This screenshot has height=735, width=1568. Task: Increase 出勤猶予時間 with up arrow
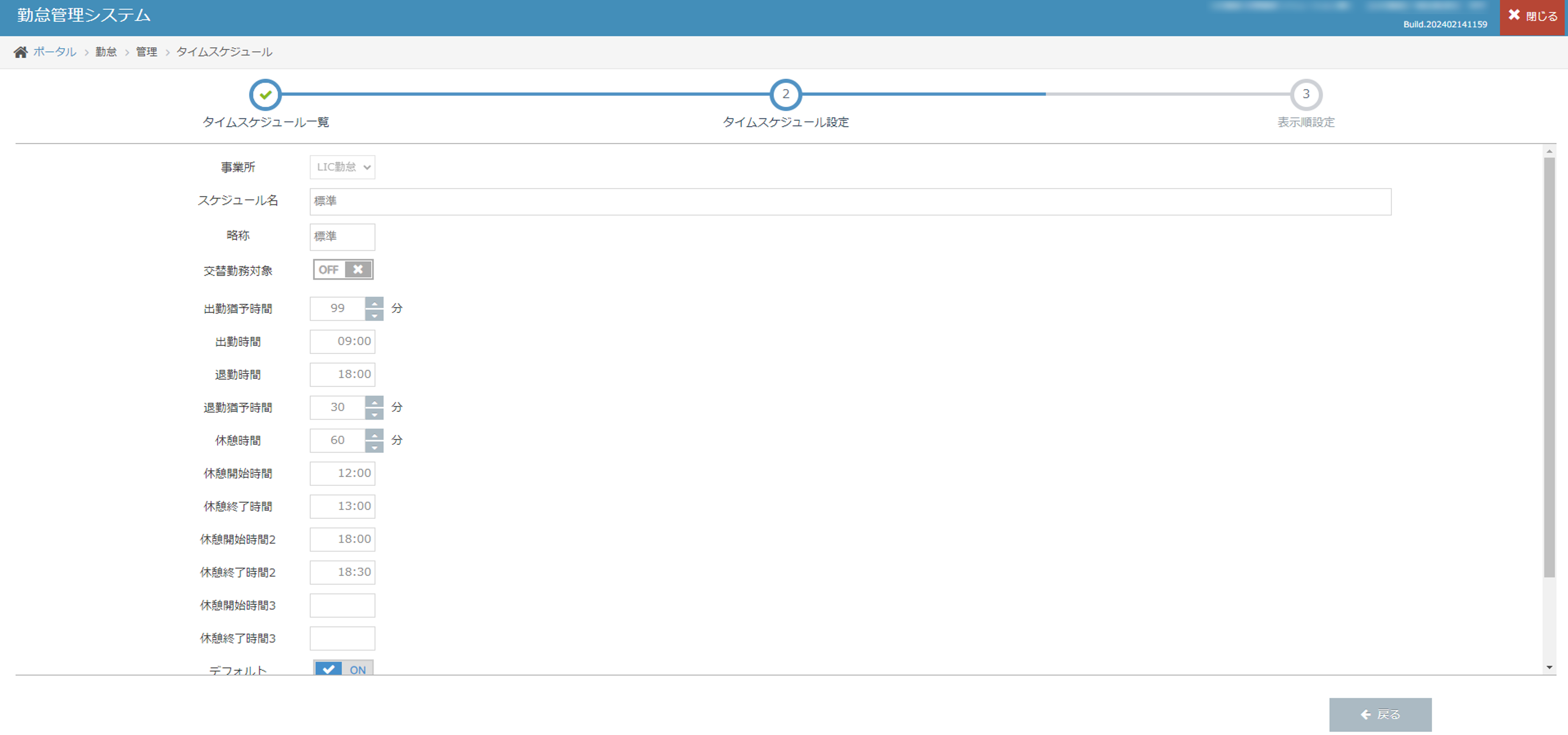click(x=374, y=303)
